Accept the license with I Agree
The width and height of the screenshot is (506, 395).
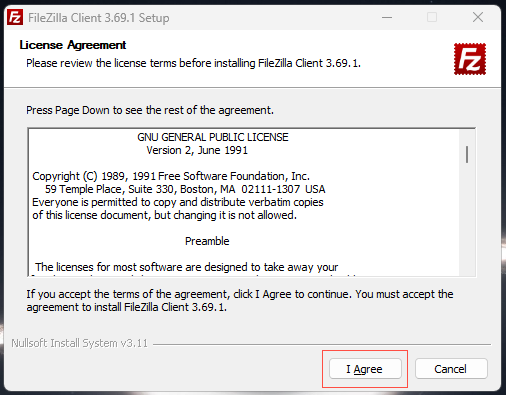click(x=365, y=369)
